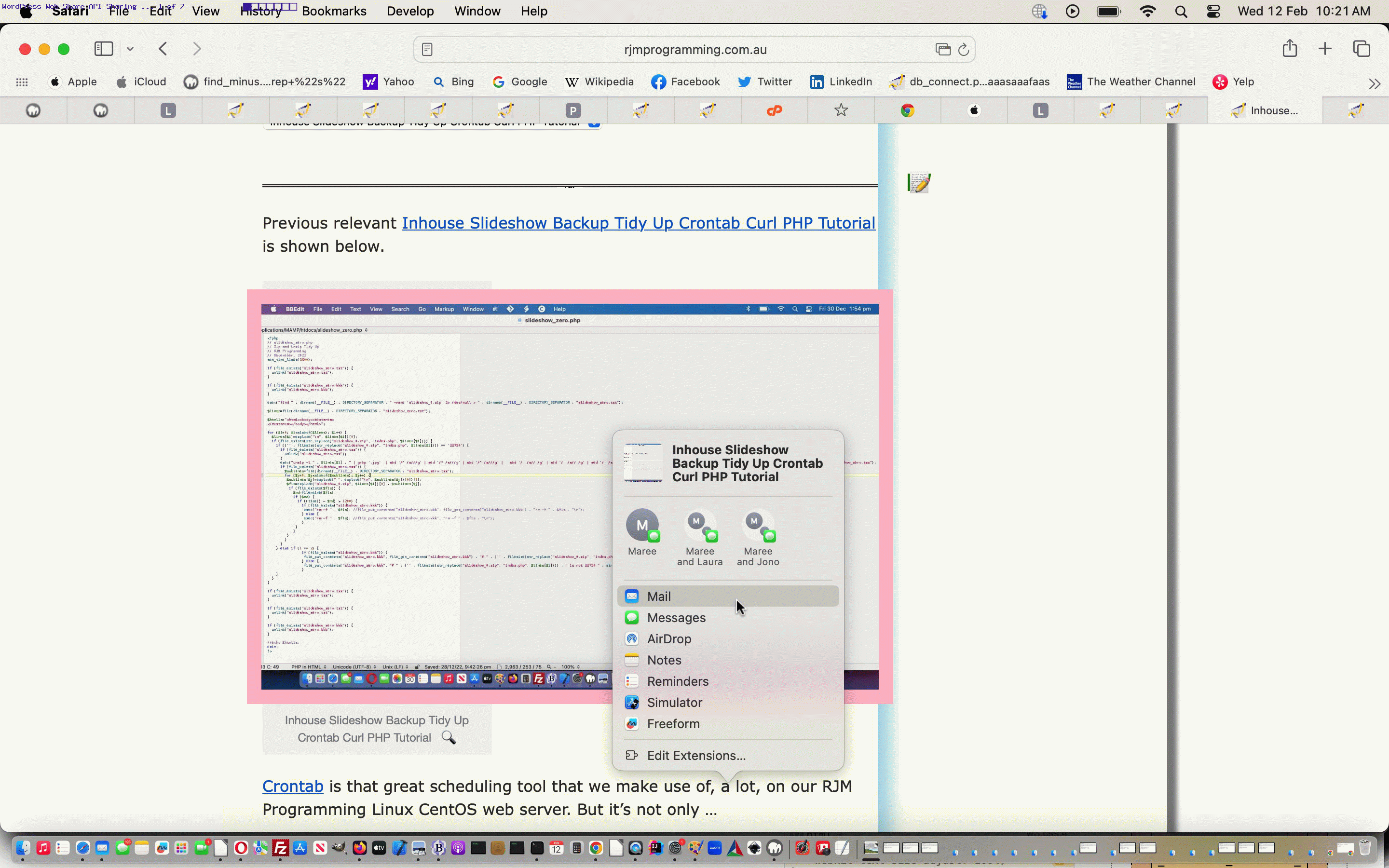Click the battery status in the menu bar
This screenshot has height=868, width=1389.
[x=1109, y=12]
